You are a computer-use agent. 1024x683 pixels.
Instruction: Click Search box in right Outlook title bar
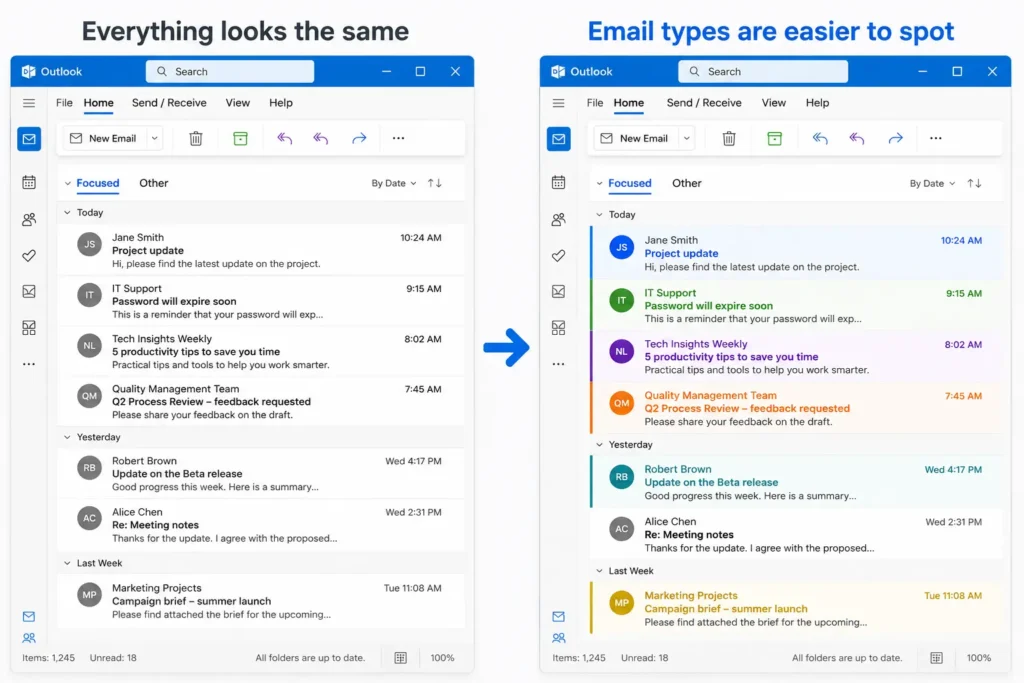click(x=763, y=71)
